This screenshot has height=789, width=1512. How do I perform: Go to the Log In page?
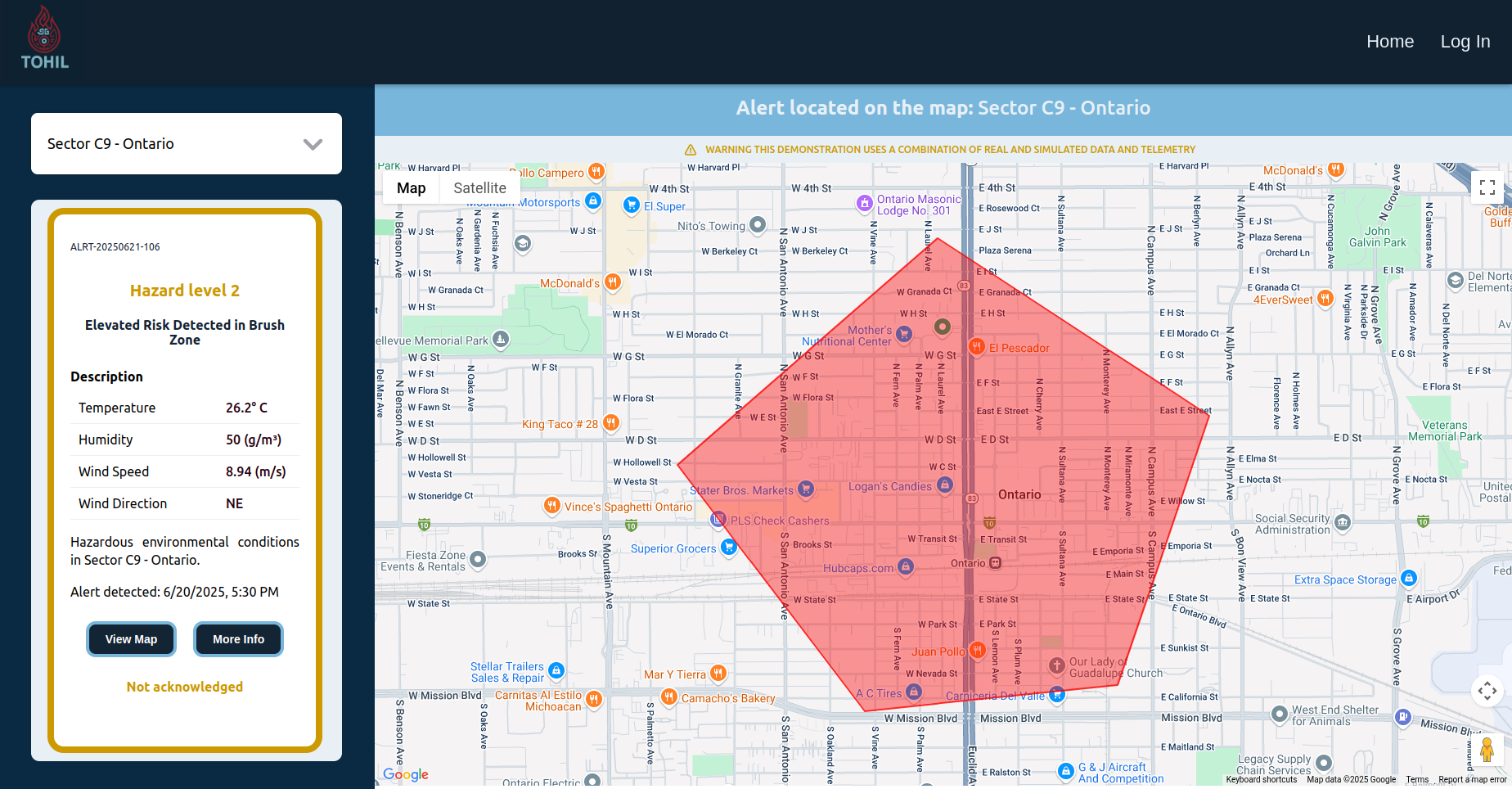tap(1465, 42)
